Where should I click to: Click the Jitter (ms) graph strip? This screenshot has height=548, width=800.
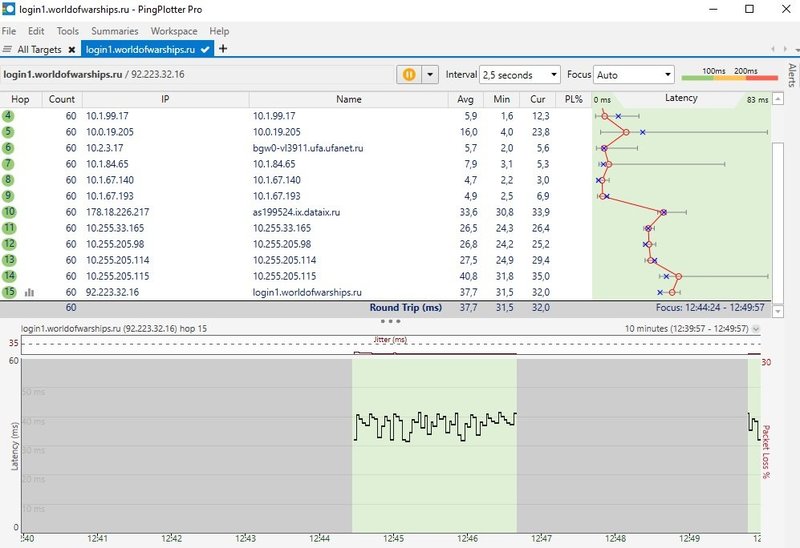tap(391, 345)
